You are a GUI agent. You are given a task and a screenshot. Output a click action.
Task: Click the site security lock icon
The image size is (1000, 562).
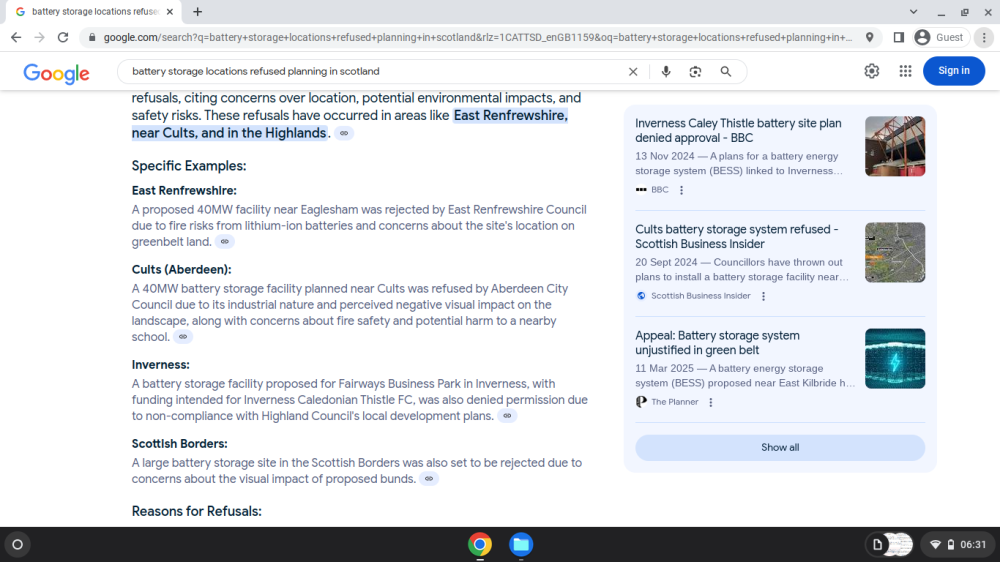point(92,38)
